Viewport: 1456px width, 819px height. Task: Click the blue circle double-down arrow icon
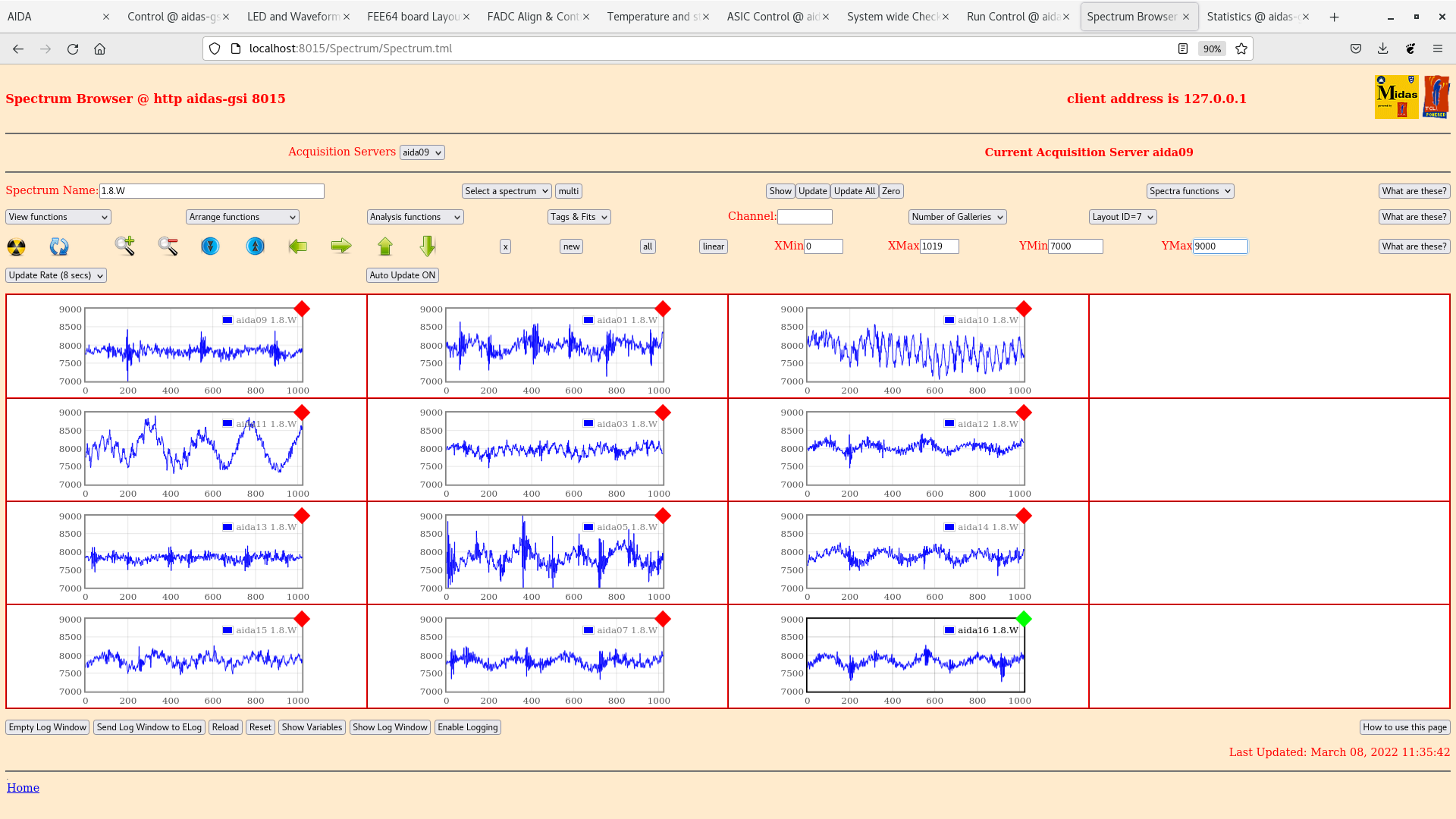click(x=210, y=246)
